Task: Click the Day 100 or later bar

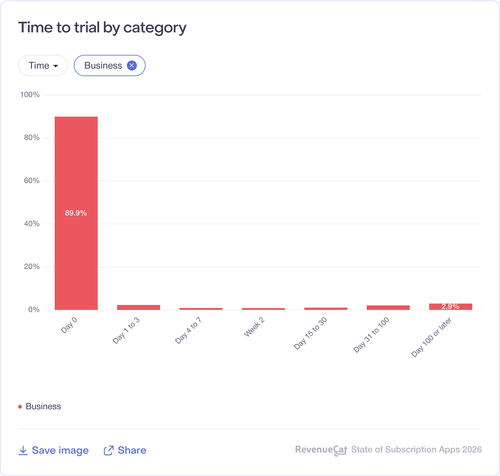Action: [450, 307]
